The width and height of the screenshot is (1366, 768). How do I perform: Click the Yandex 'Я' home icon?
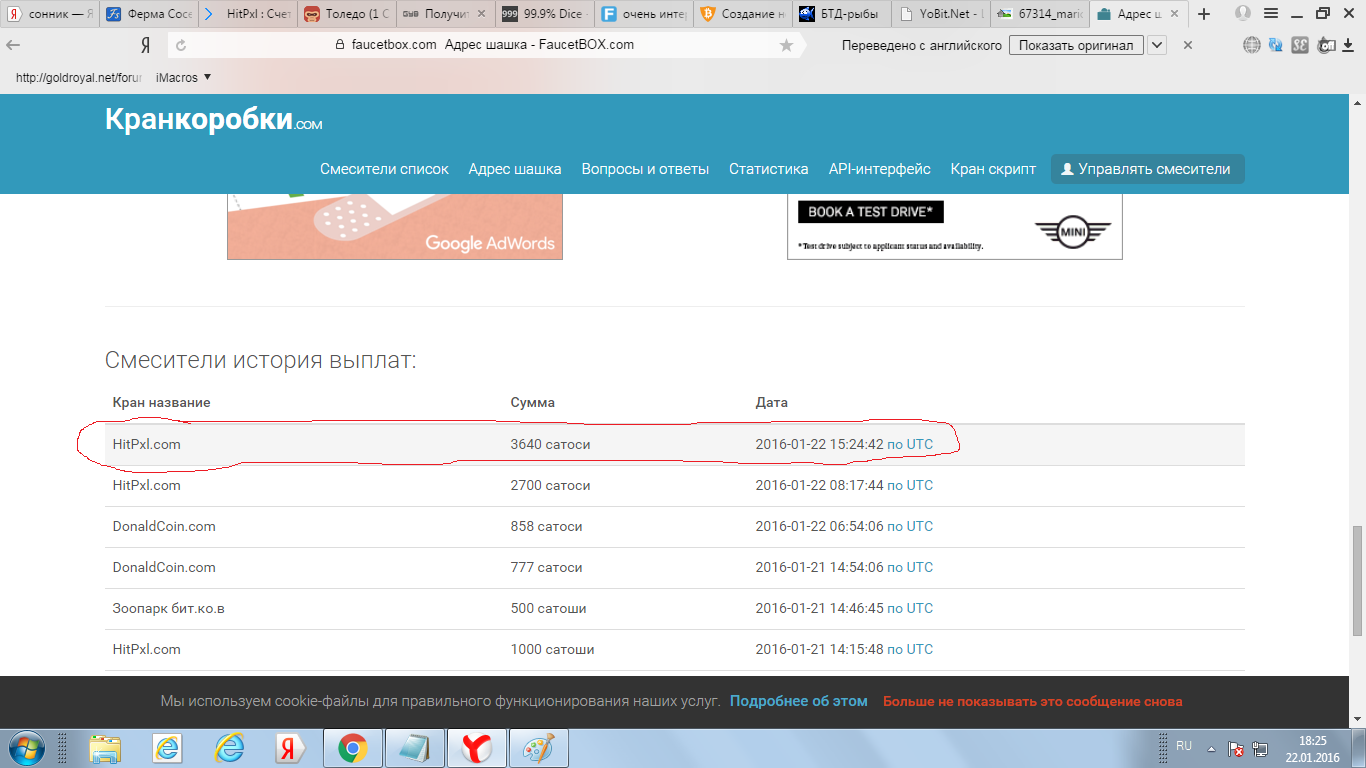pos(145,45)
